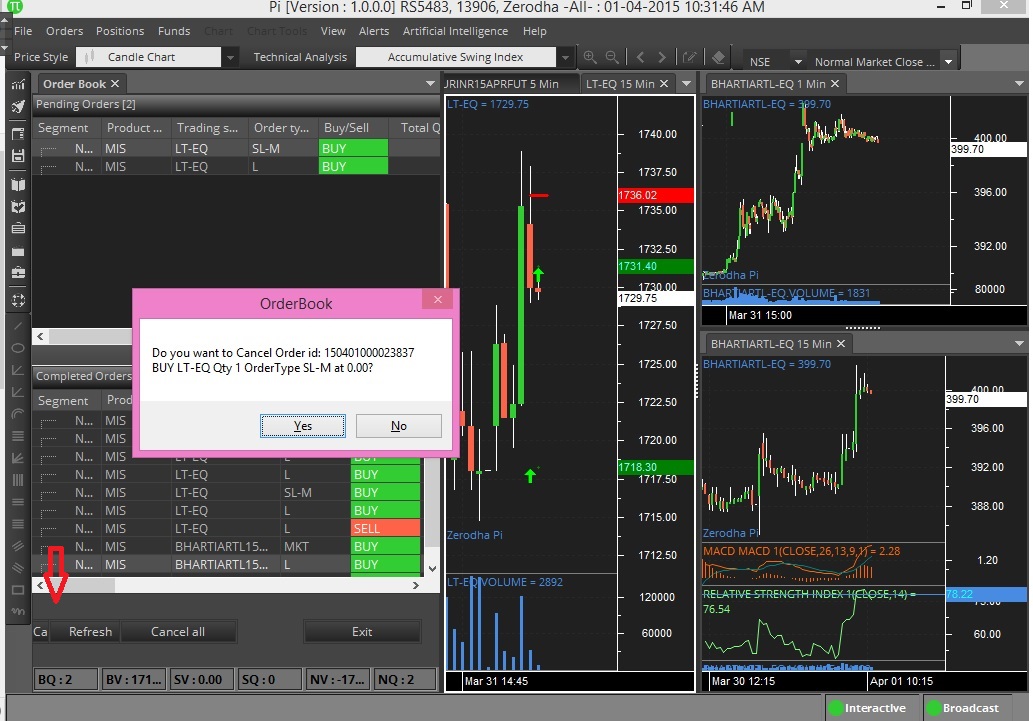Image resolution: width=1033 pixels, height=721 pixels.
Task: Open the File menu
Action: coord(23,31)
